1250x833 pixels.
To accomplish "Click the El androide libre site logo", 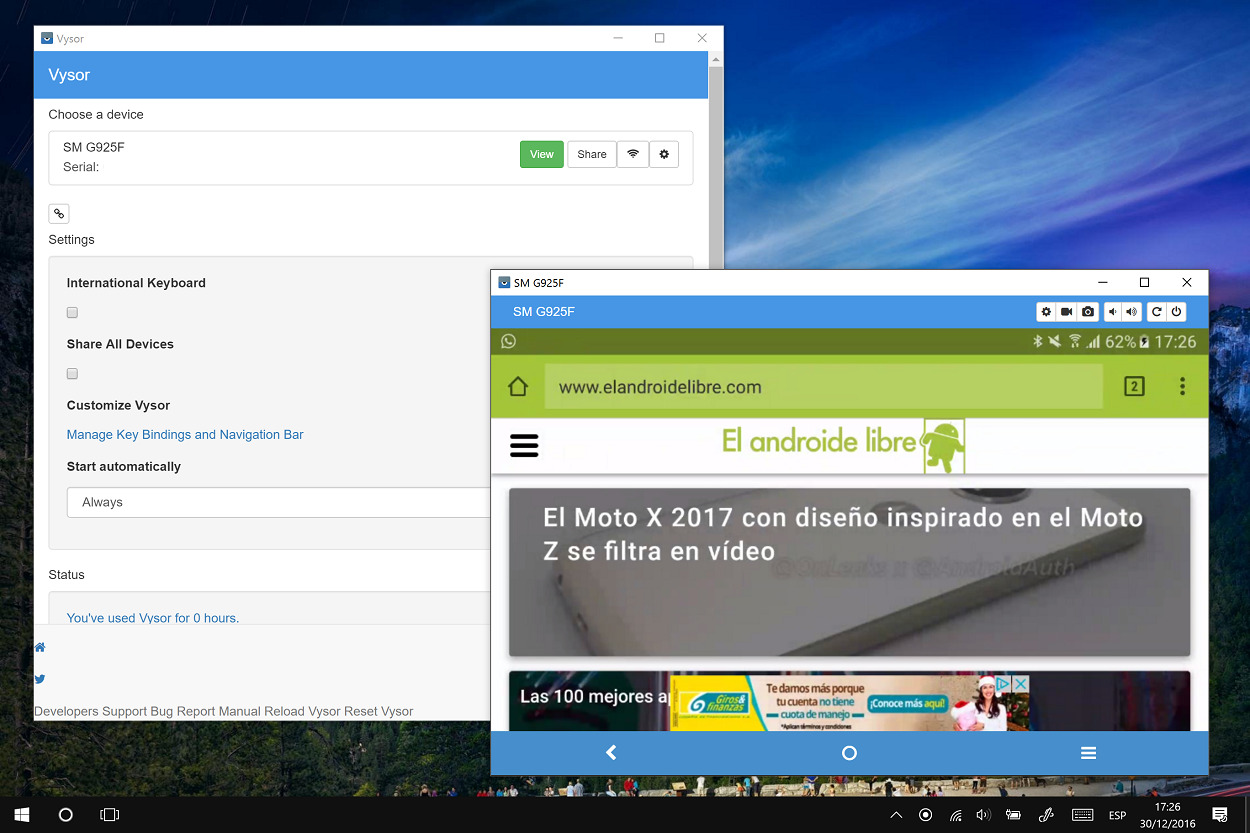I will click(x=843, y=445).
